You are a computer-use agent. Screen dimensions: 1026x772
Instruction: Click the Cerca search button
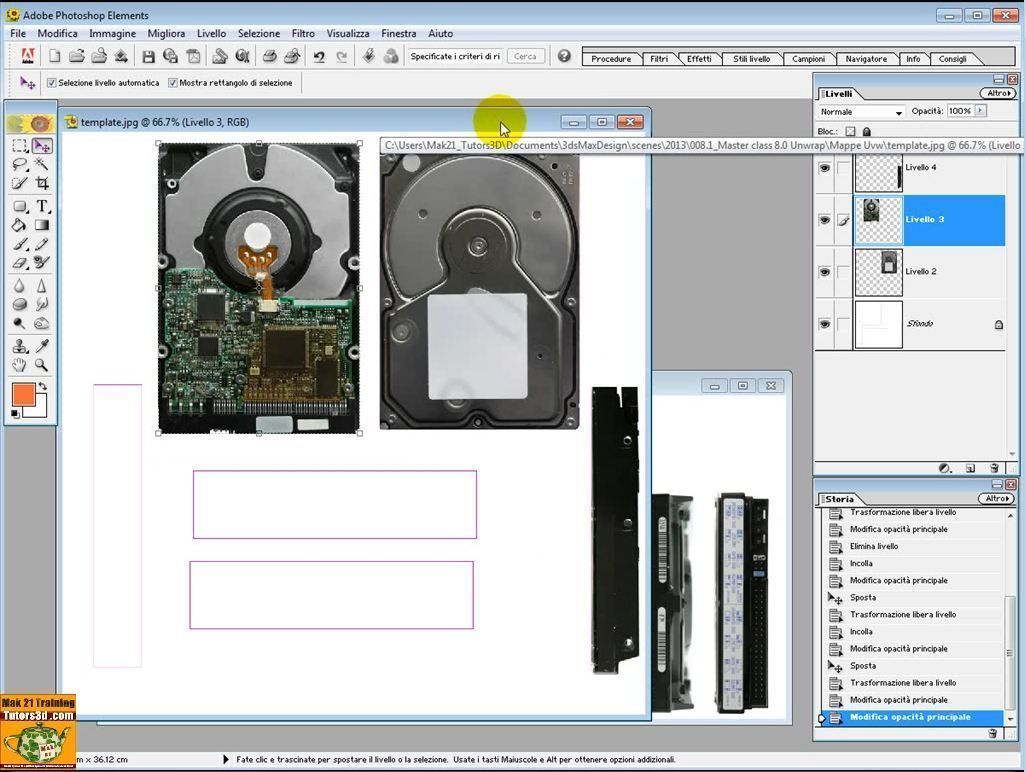(x=525, y=56)
